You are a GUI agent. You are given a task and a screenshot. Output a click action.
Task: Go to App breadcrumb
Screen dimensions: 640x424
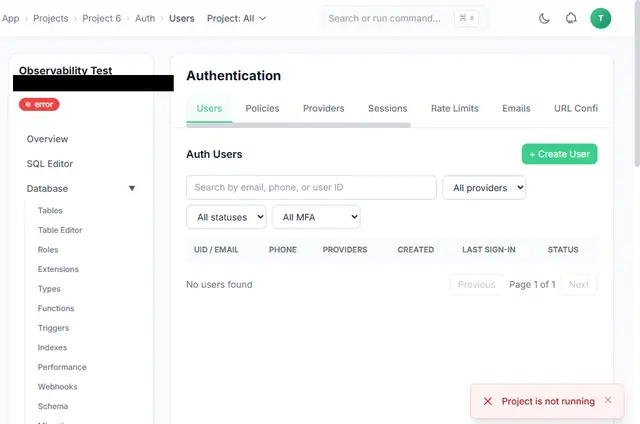click(10, 18)
